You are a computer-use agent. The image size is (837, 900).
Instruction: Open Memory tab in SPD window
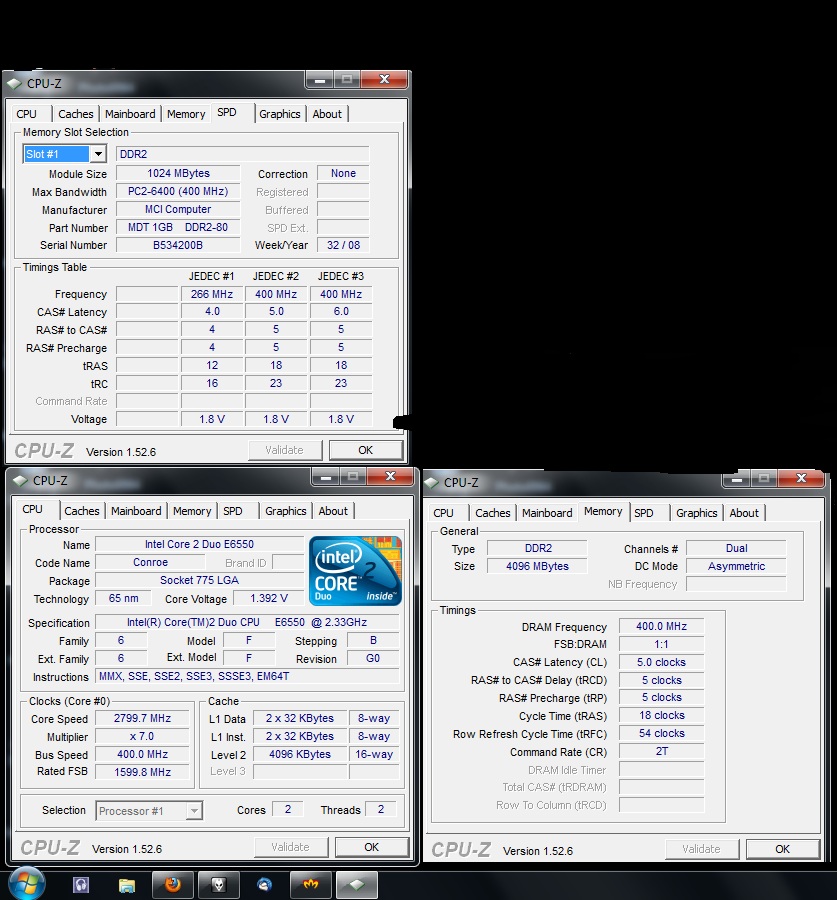tap(186, 114)
